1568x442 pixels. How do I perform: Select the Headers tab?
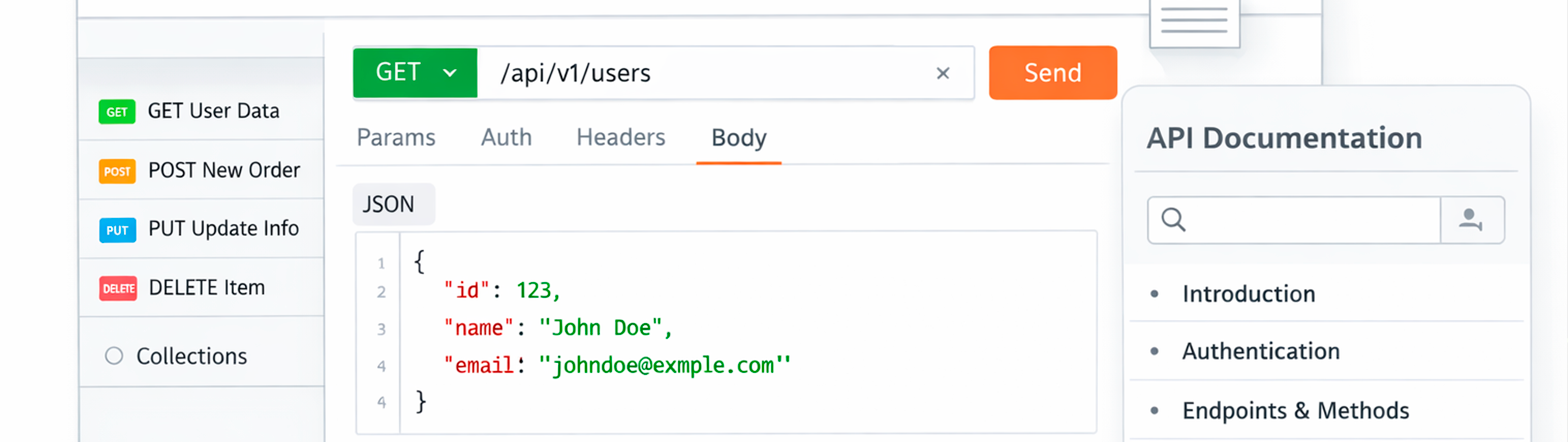[x=621, y=137]
